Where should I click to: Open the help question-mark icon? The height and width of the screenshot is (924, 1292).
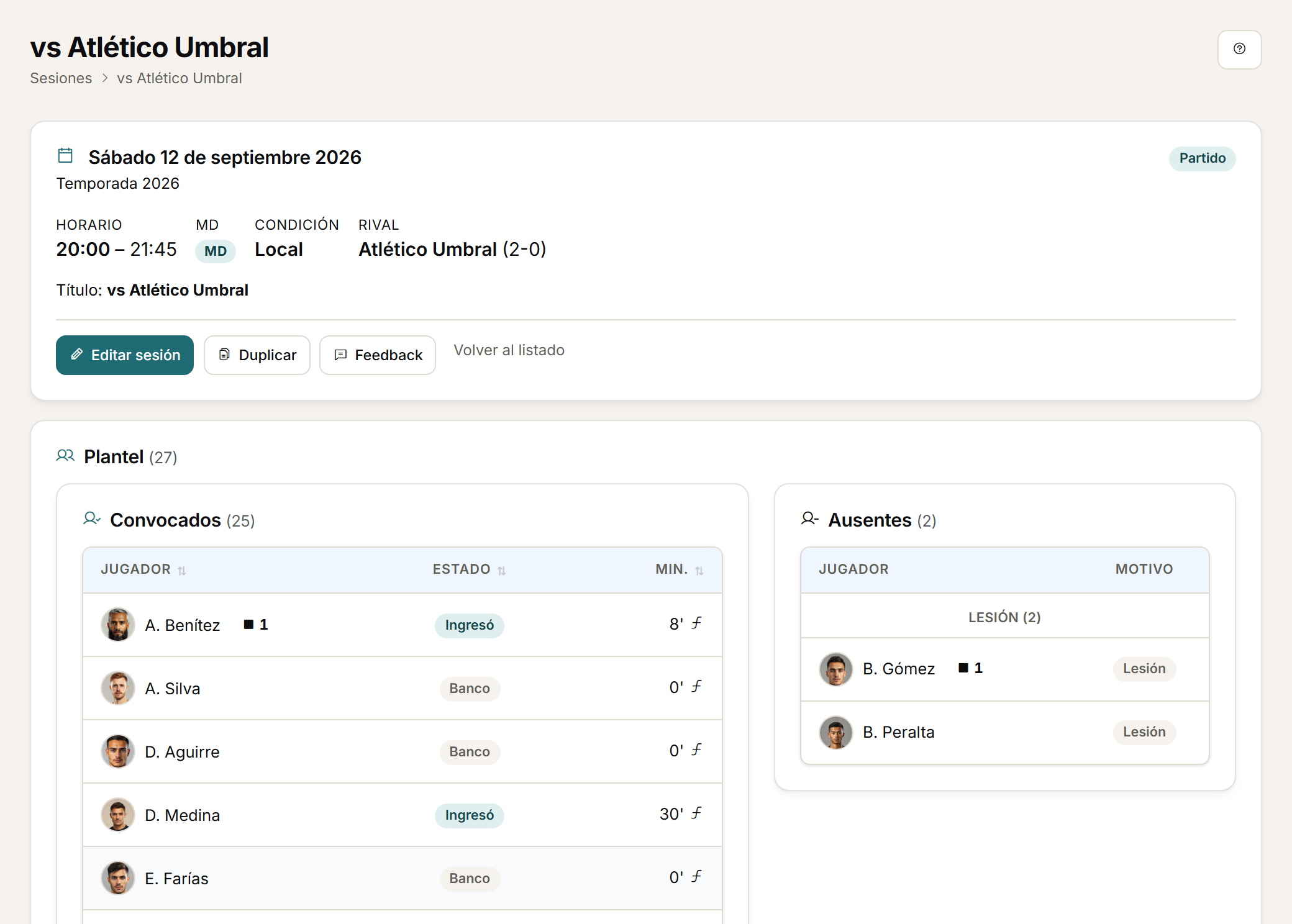(x=1239, y=49)
